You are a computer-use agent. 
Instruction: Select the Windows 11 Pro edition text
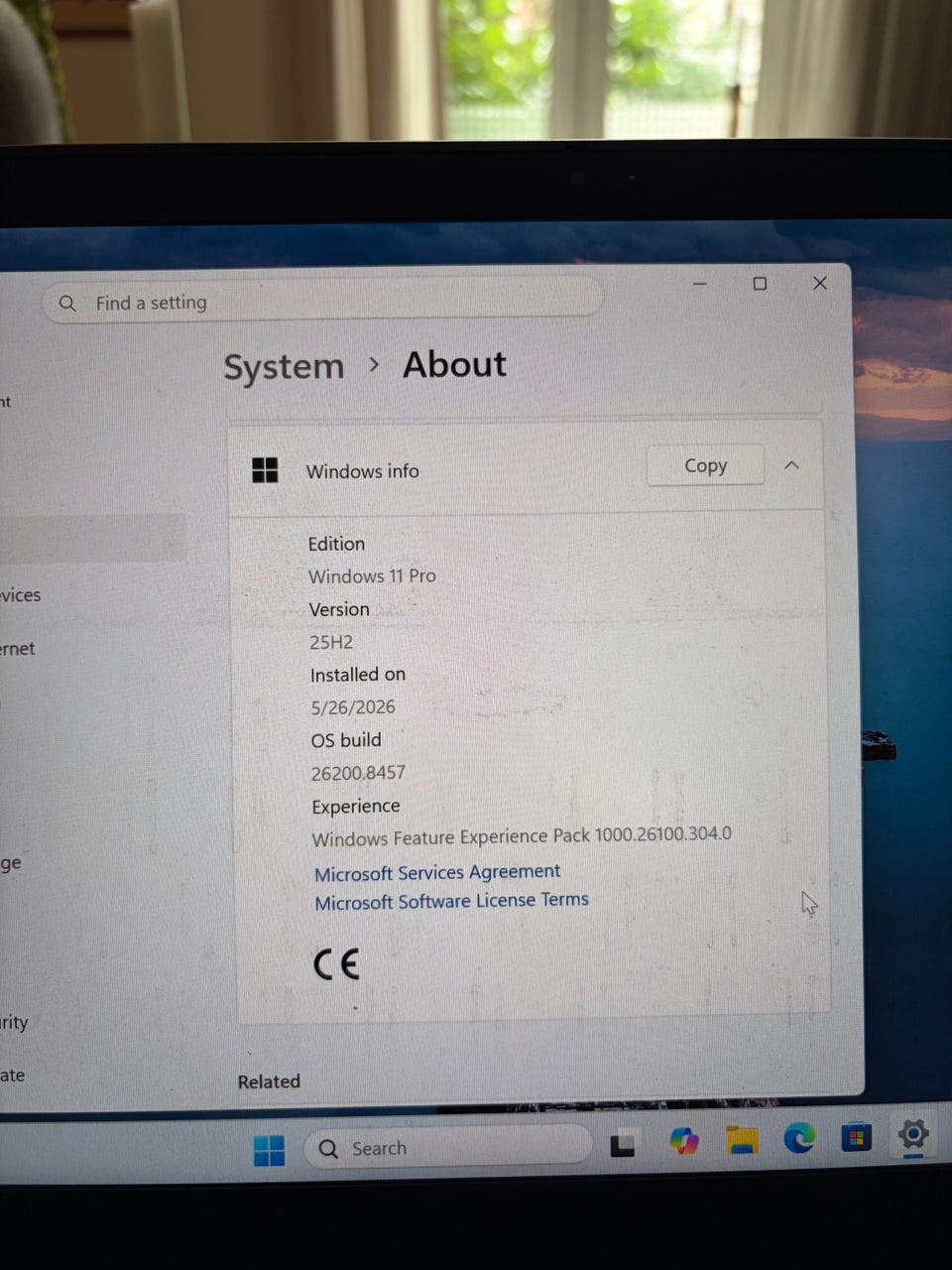pyautogui.click(x=372, y=576)
